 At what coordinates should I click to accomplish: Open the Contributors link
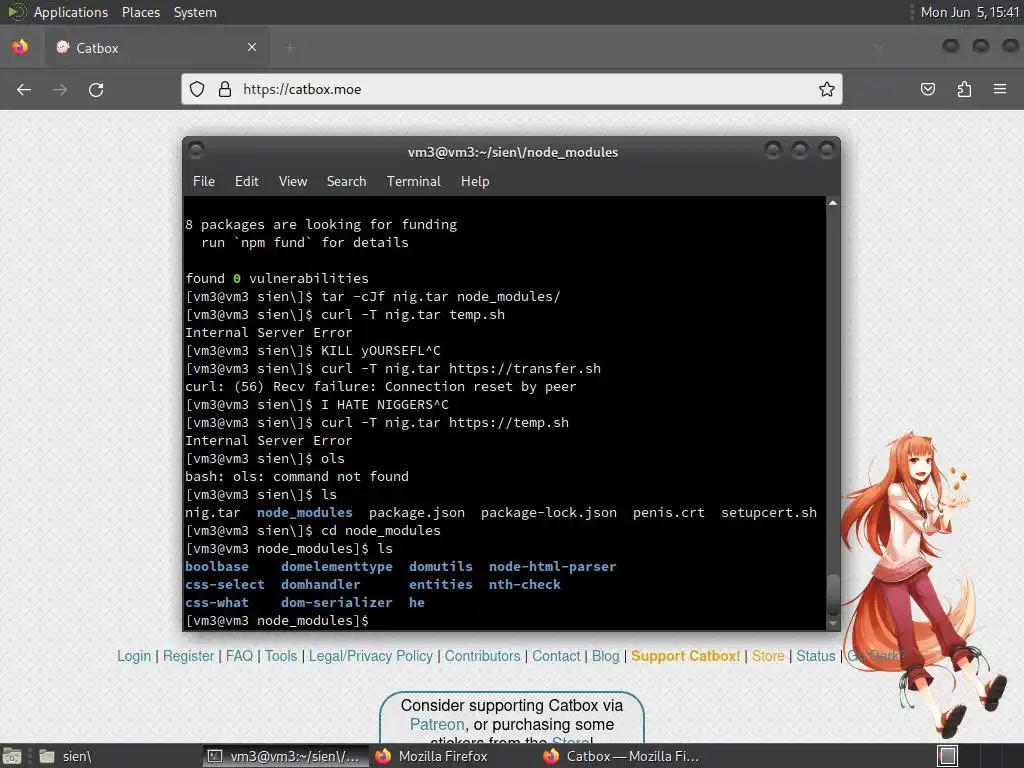click(483, 656)
